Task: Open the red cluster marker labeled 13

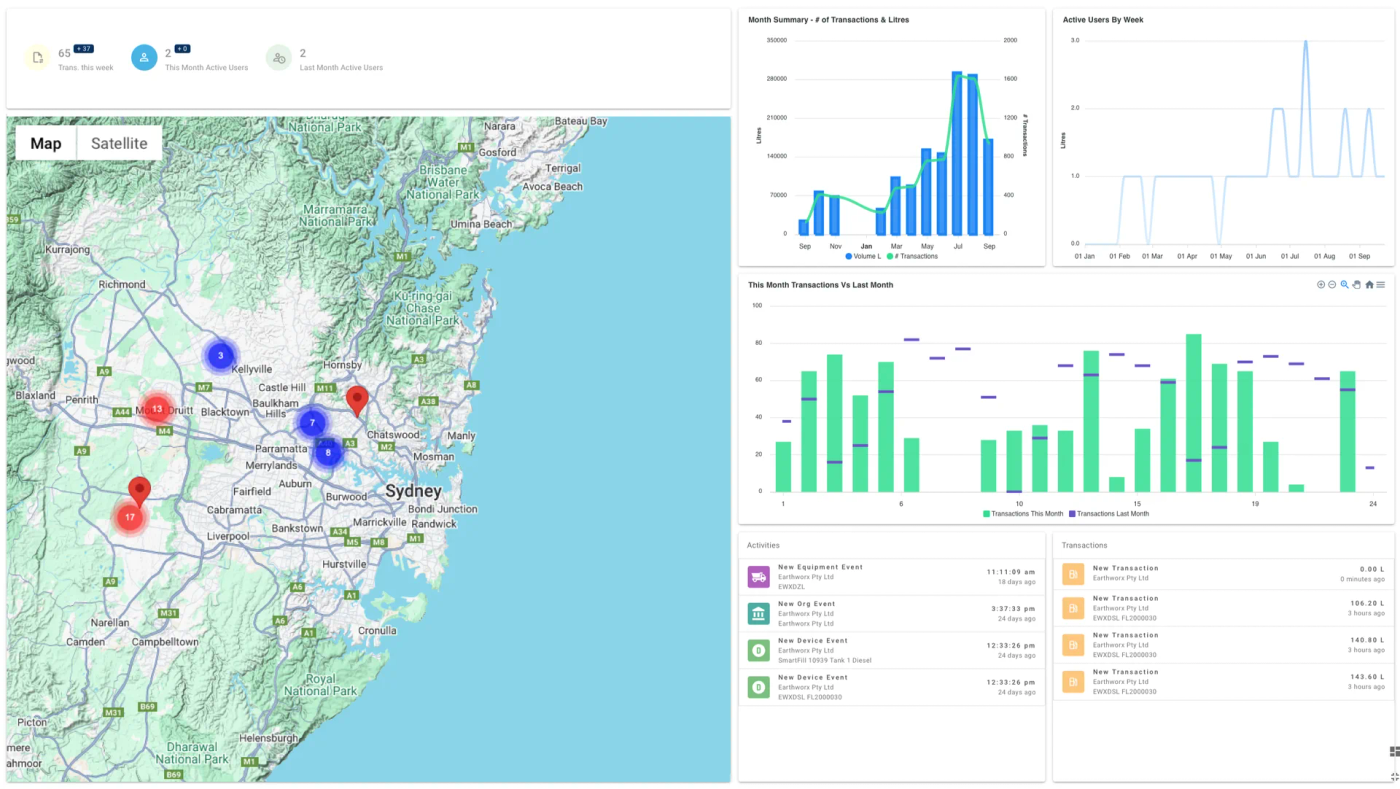Action: pyautogui.click(x=157, y=410)
